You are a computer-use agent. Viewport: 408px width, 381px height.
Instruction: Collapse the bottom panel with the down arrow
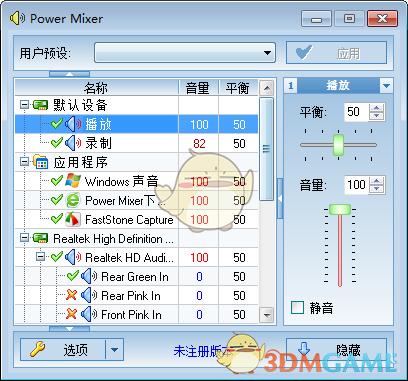coord(69,329)
